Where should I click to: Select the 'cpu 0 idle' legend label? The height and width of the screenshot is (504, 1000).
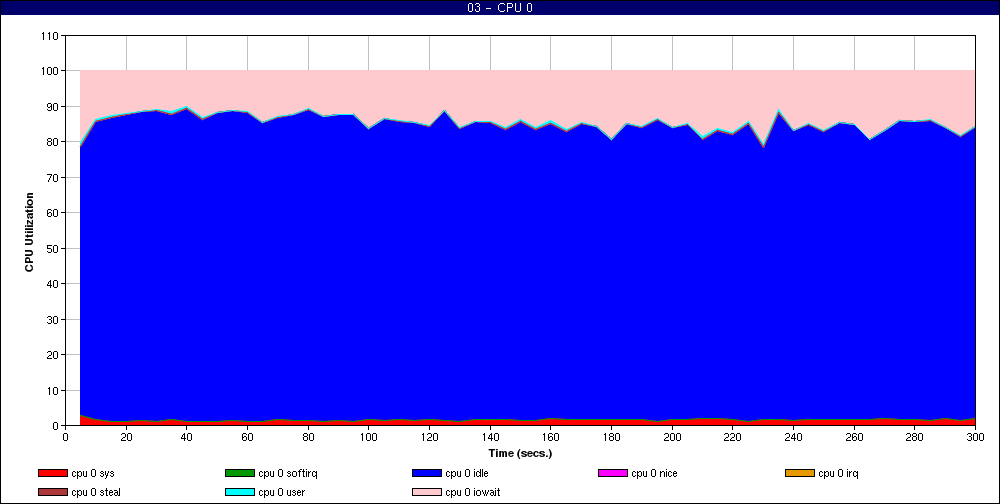point(467,473)
